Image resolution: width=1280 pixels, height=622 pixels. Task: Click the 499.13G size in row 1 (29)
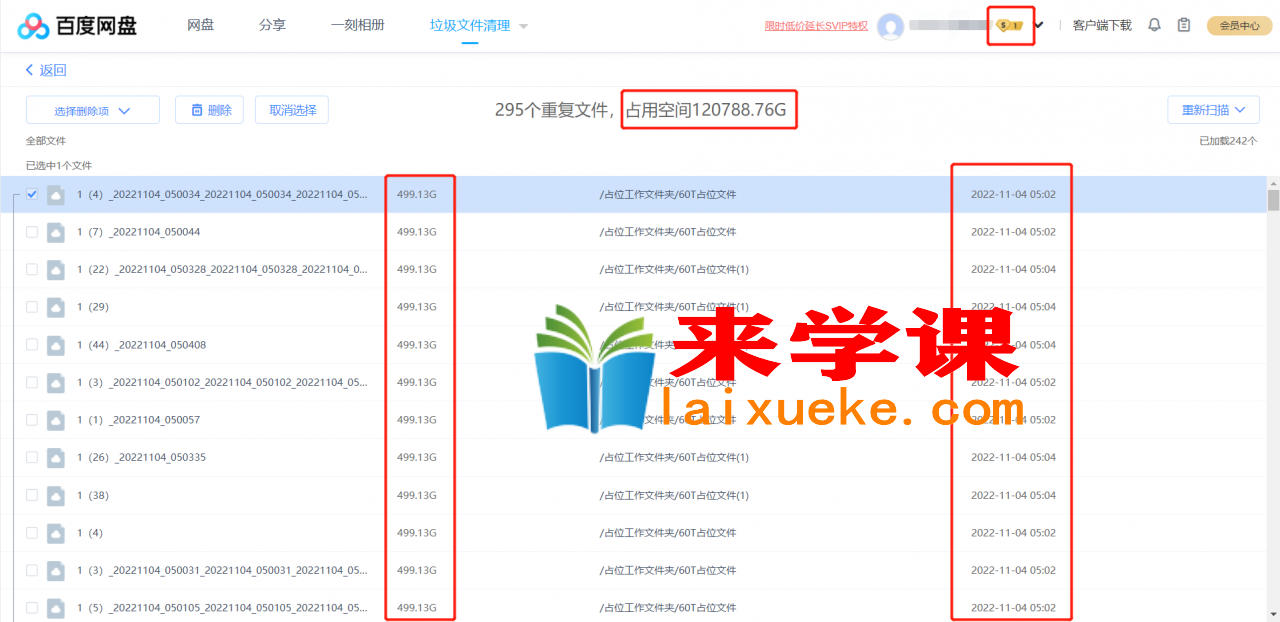point(417,307)
